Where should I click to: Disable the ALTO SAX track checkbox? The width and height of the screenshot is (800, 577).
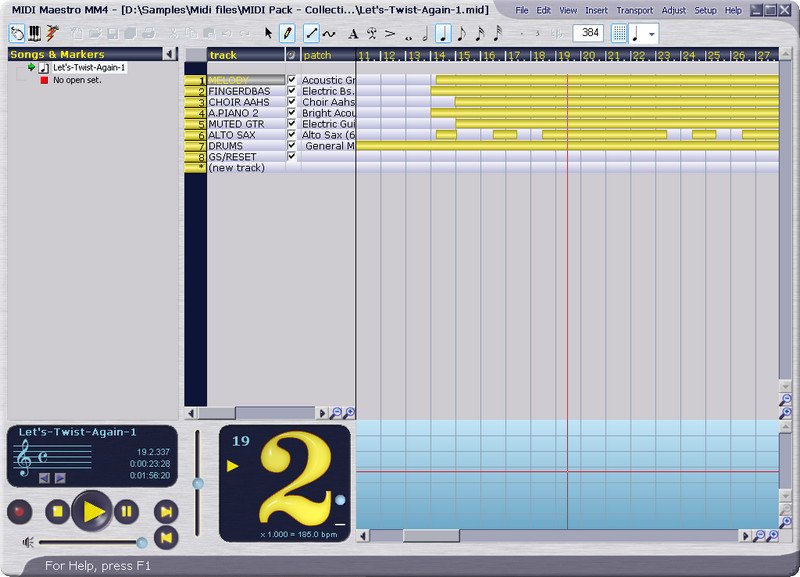292,135
